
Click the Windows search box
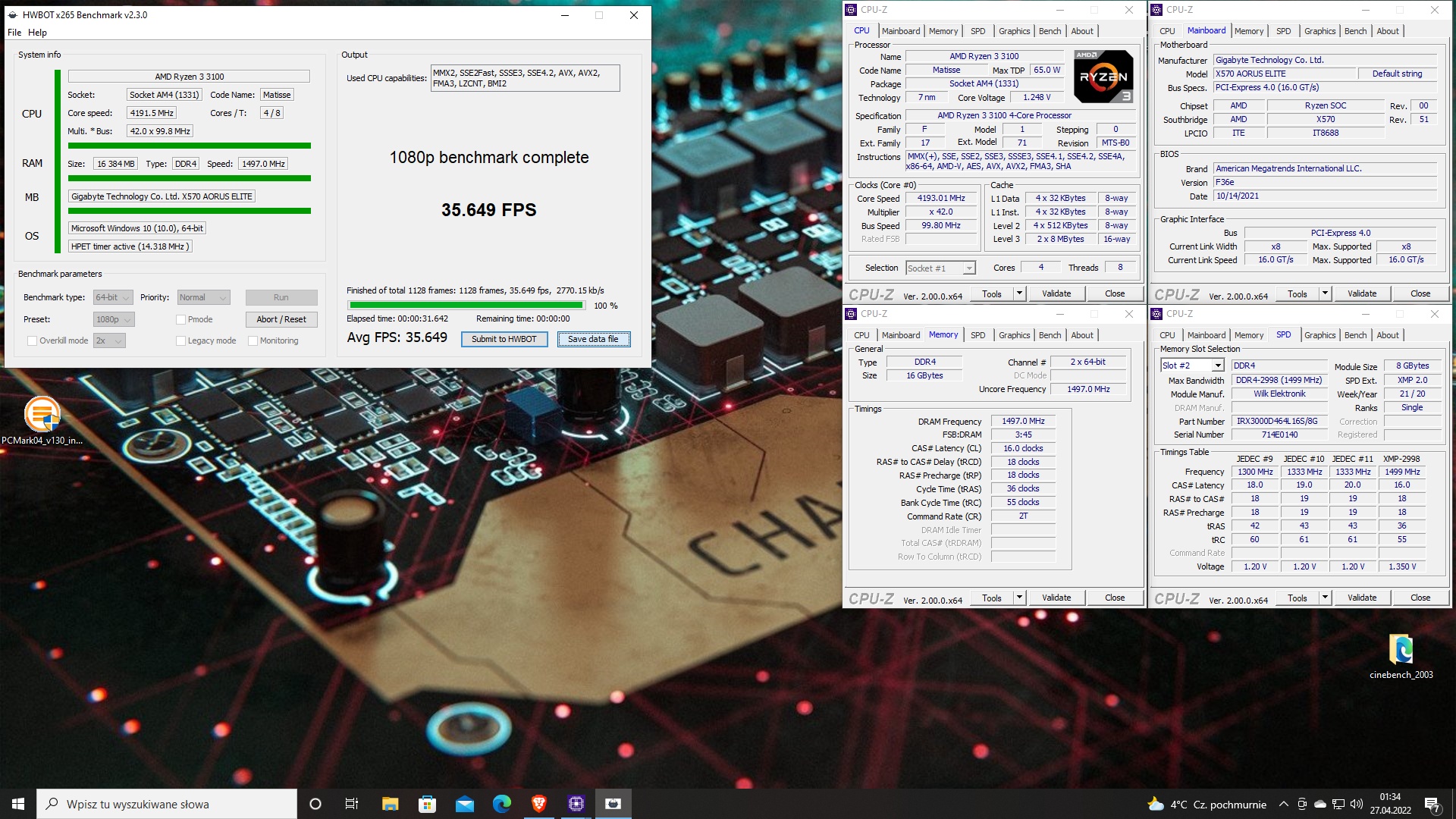pyautogui.click(x=167, y=804)
